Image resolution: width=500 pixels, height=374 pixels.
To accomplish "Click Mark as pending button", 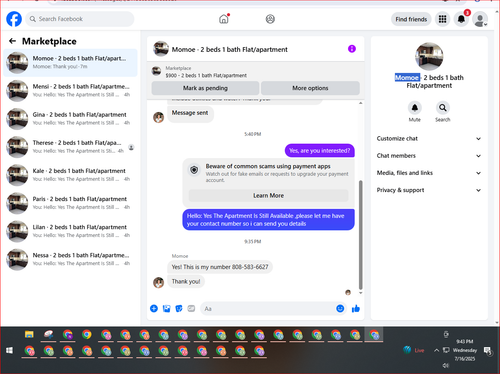I will [x=205, y=88].
